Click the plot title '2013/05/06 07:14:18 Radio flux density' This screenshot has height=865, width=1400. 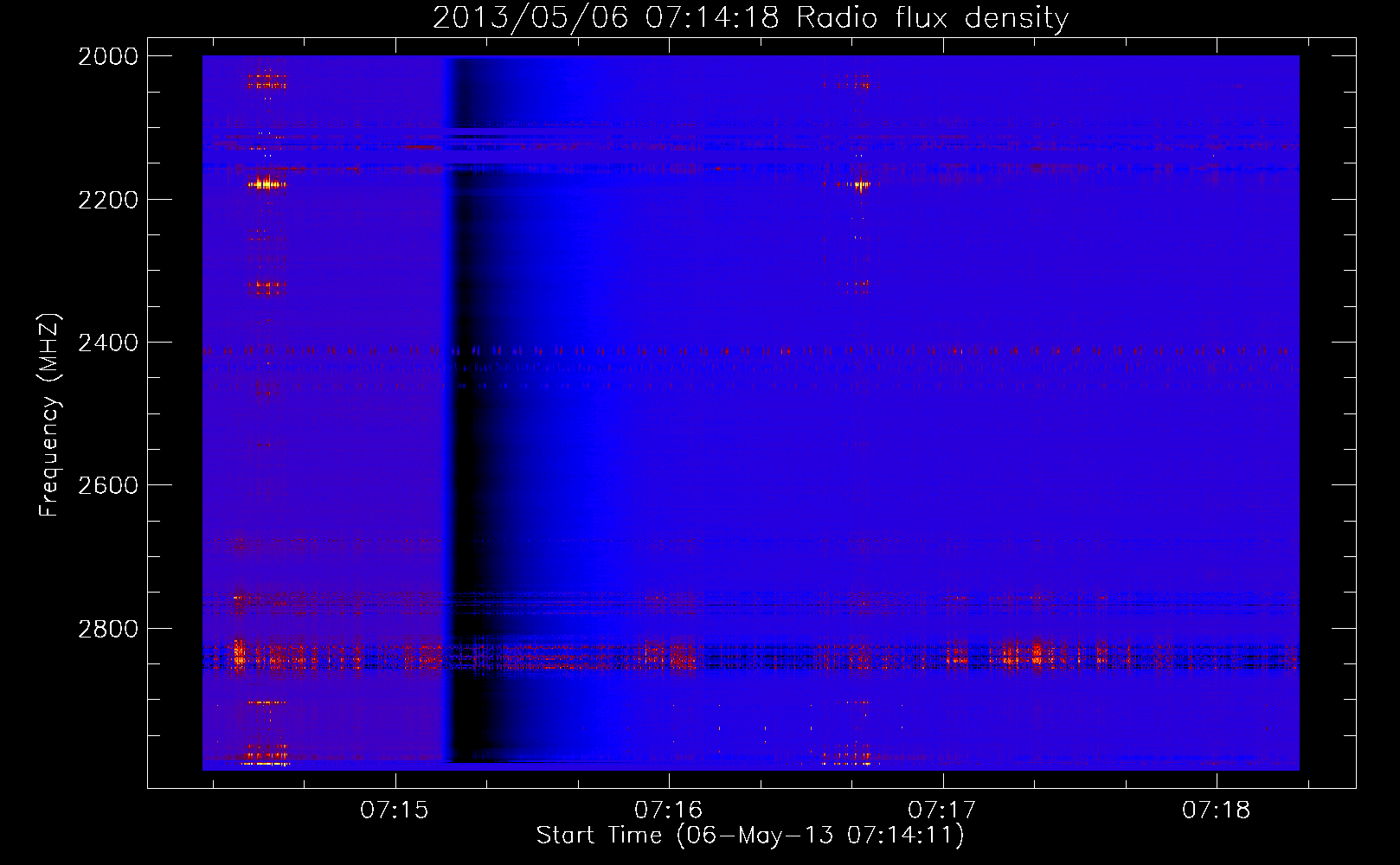click(750, 17)
